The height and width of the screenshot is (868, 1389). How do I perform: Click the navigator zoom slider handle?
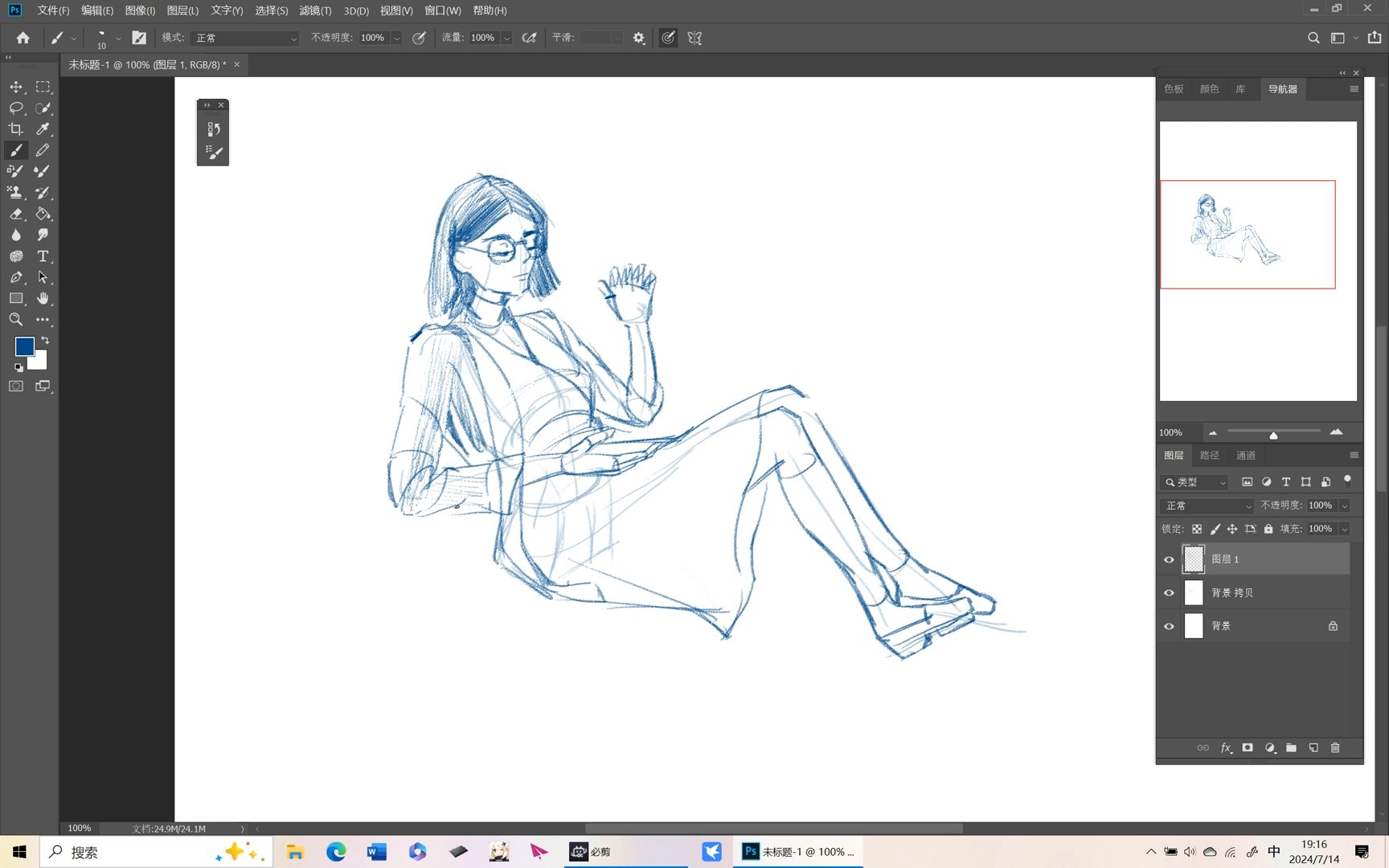point(1273,435)
